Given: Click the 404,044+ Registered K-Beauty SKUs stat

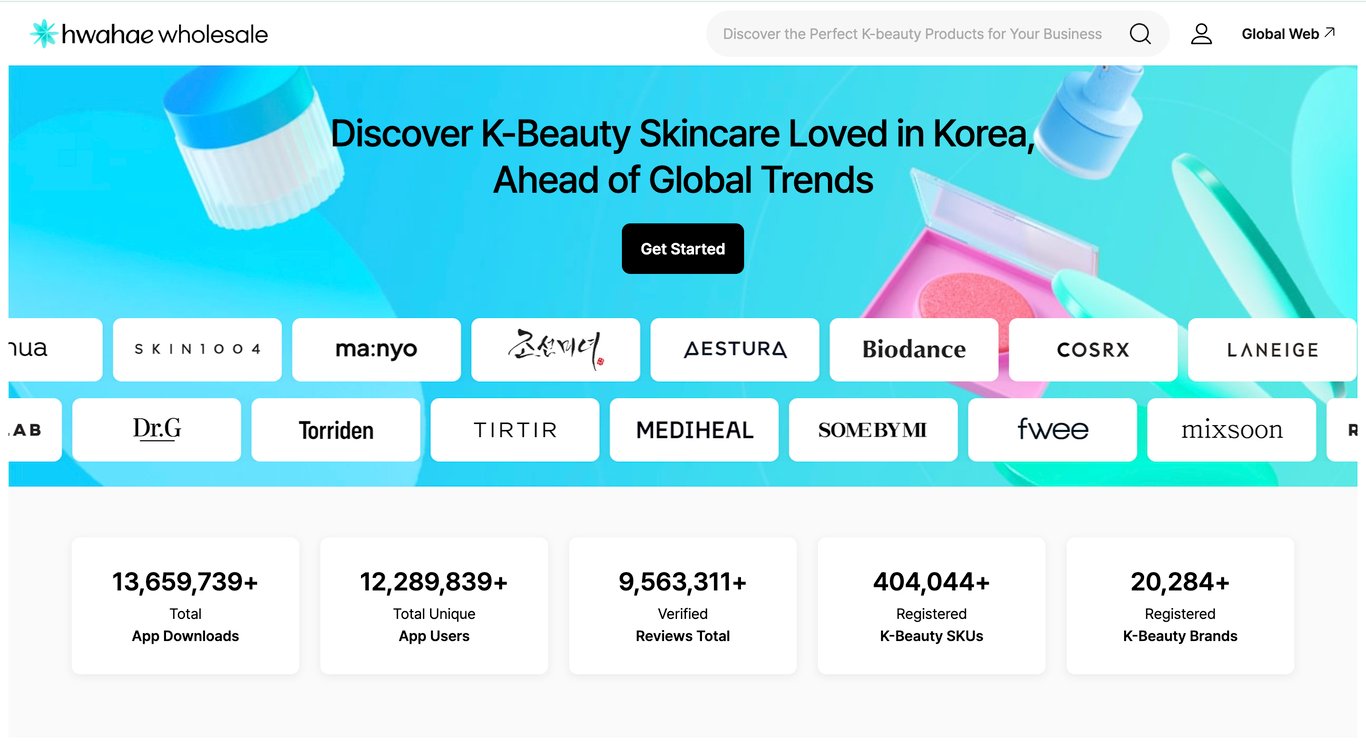Looking at the screenshot, I should [x=931, y=606].
